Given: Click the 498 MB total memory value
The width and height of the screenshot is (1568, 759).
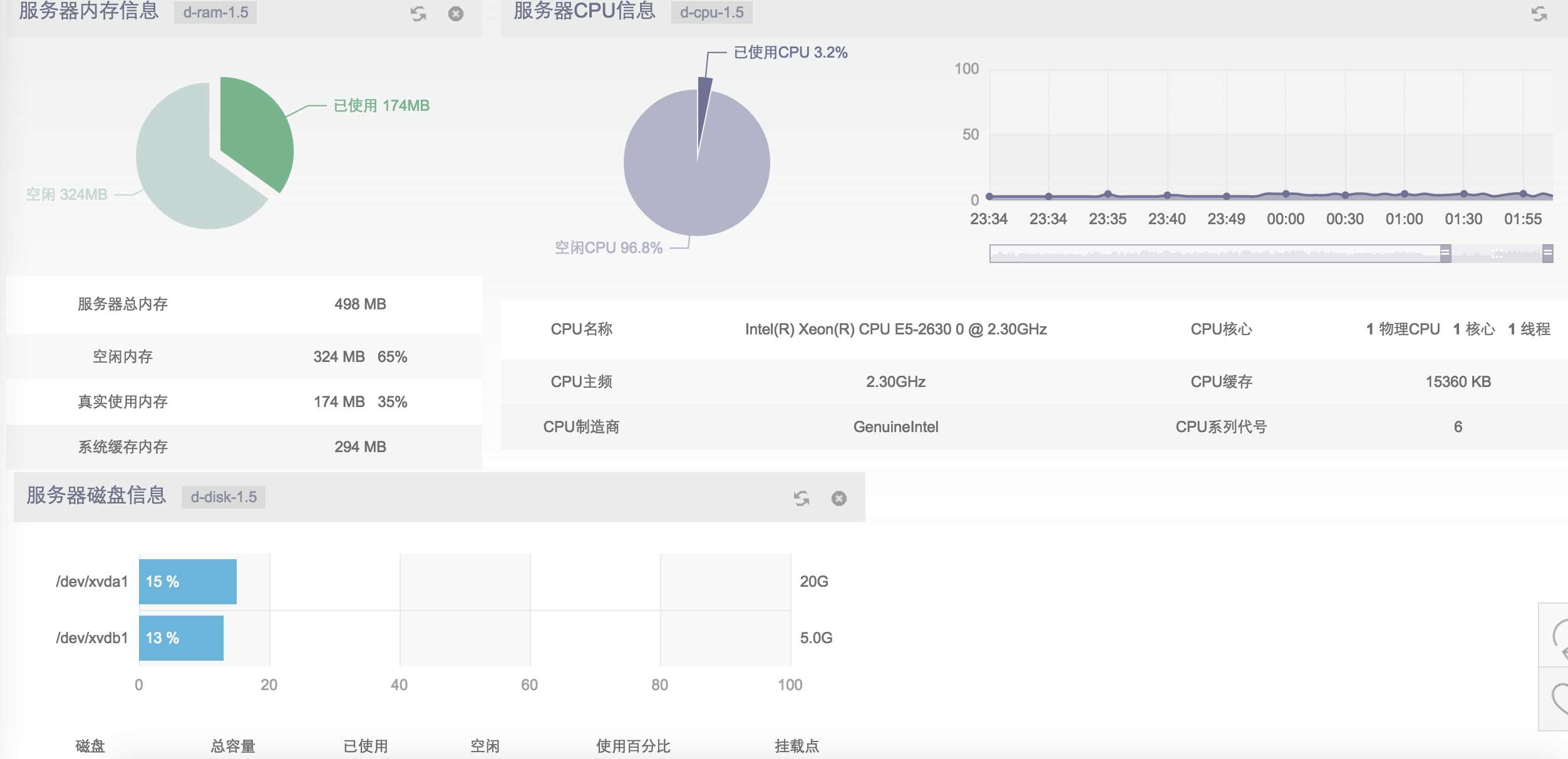Looking at the screenshot, I should pyautogui.click(x=360, y=304).
